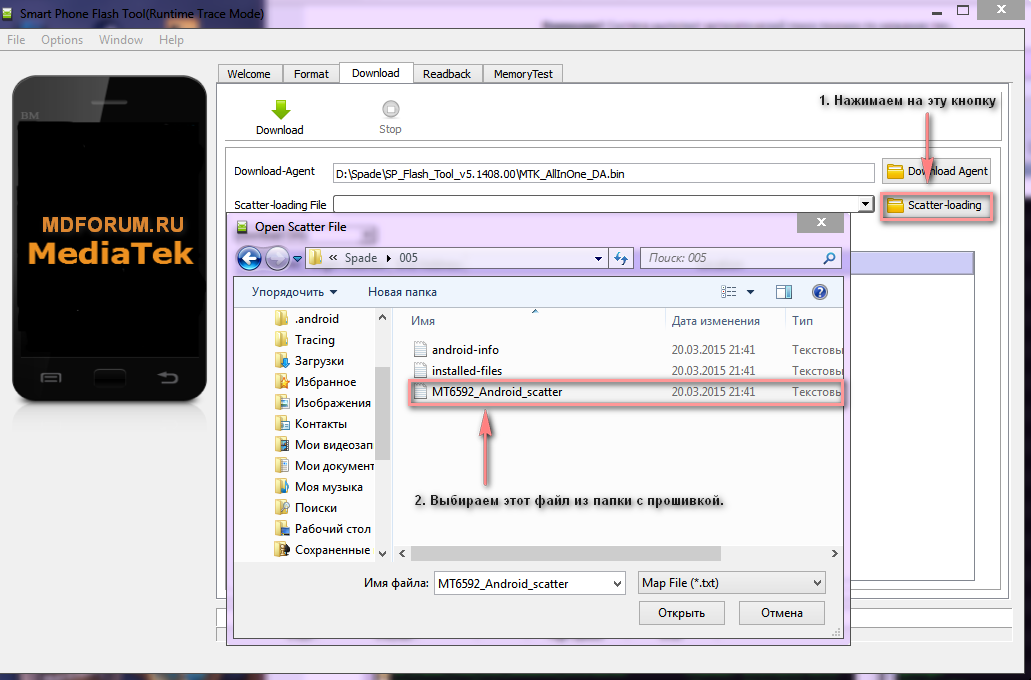Screen dimensions: 1031x680
Task: Switch to the MemoryTest tab
Action: coord(523,74)
